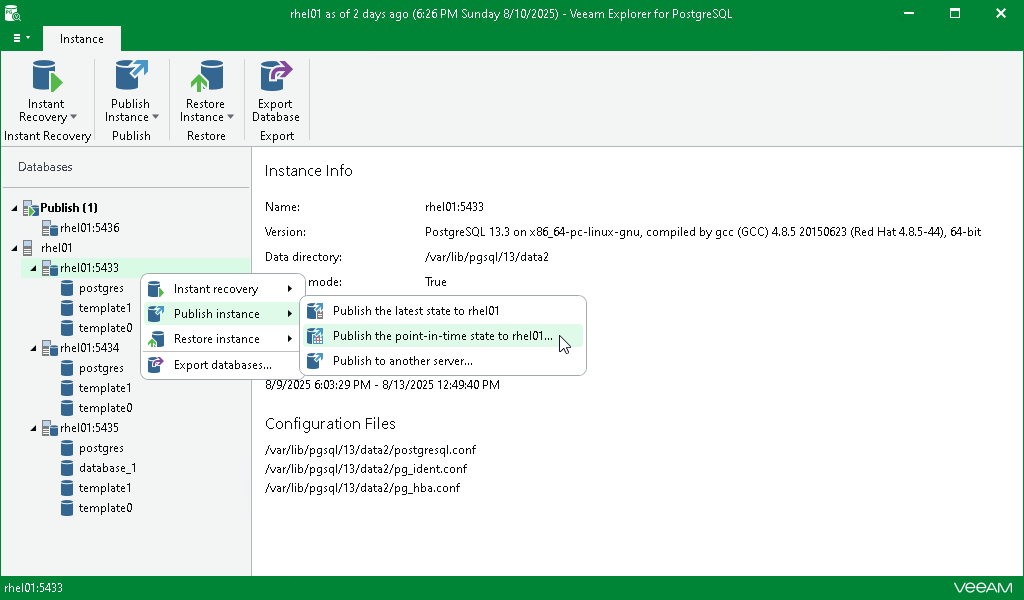This screenshot has height=600, width=1024.
Task: Click postgres database icon under rhel01:5435
Action: pyautogui.click(x=67, y=448)
